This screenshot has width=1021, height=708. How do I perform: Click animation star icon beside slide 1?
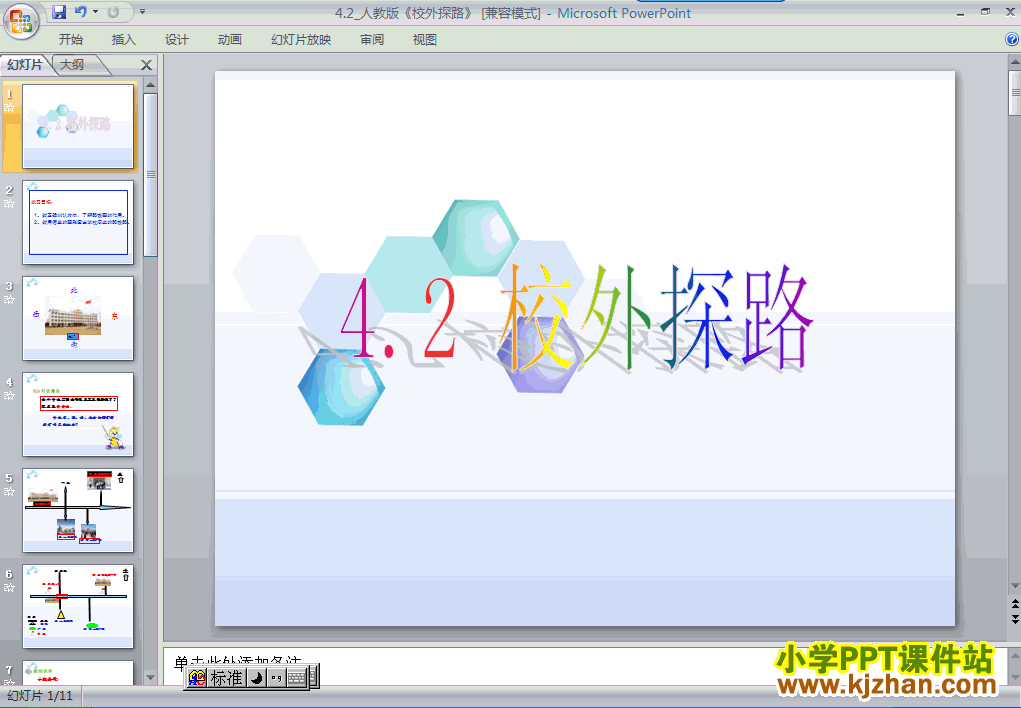tap(9, 108)
